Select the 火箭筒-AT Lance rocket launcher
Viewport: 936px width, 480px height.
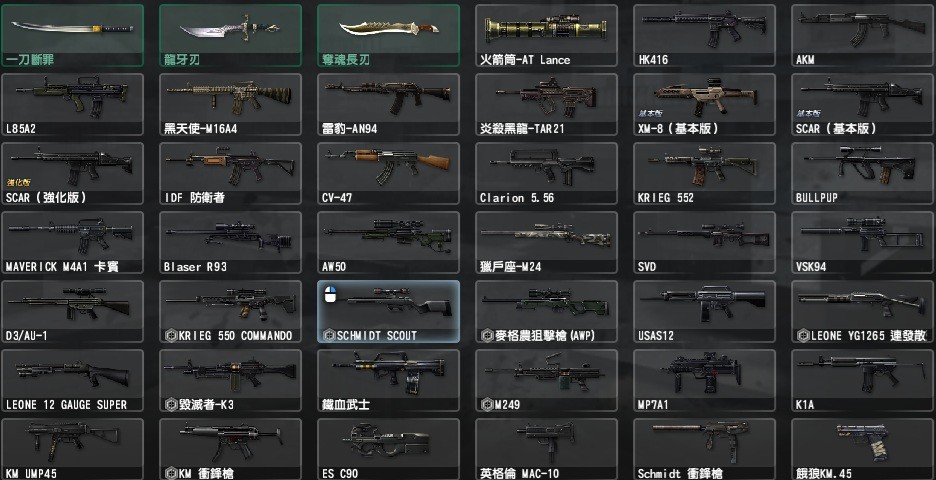coord(546,35)
